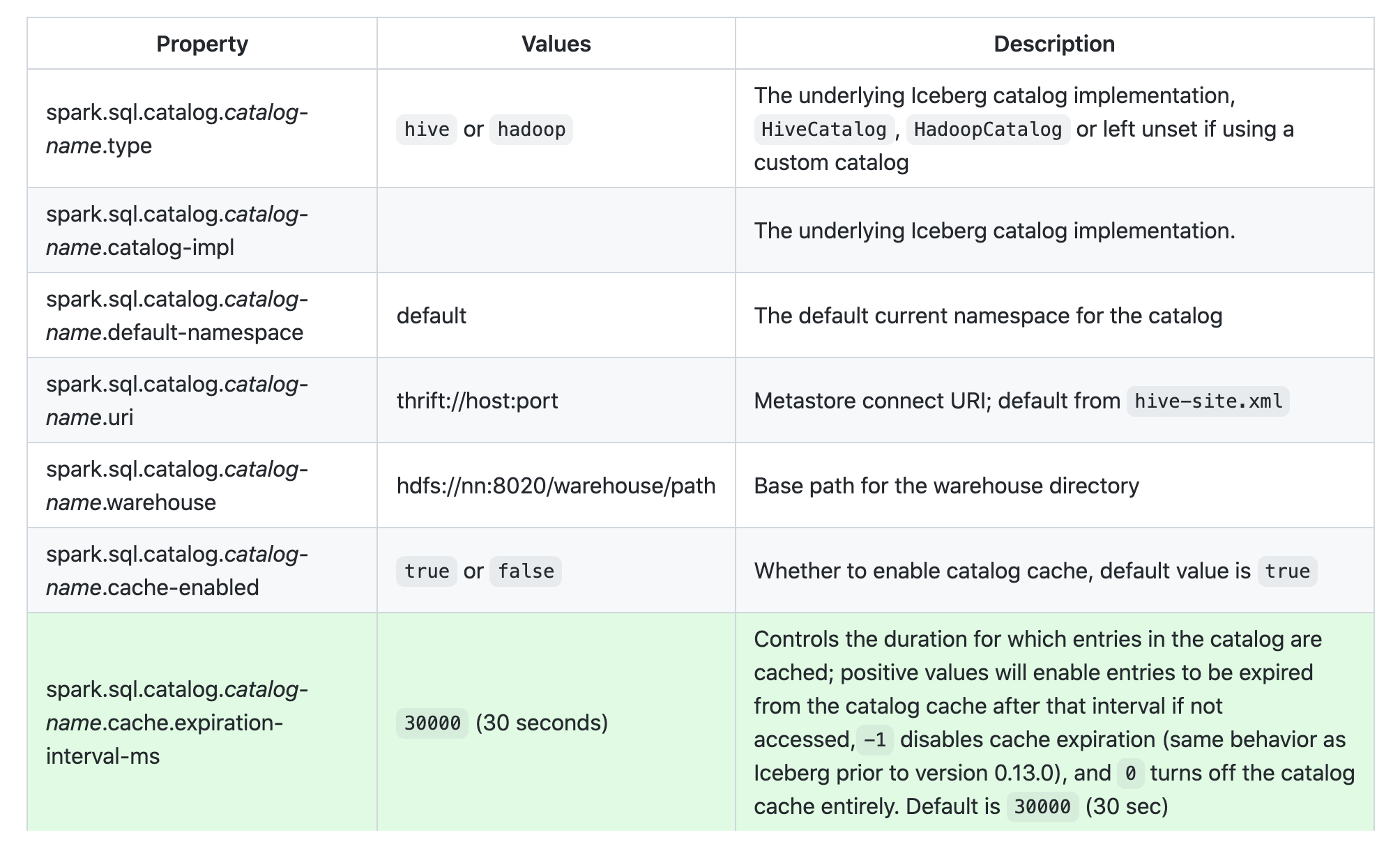The height and width of the screenshot is (860, 1400).
Task: Click the Values column header
Action: (556, 44)
